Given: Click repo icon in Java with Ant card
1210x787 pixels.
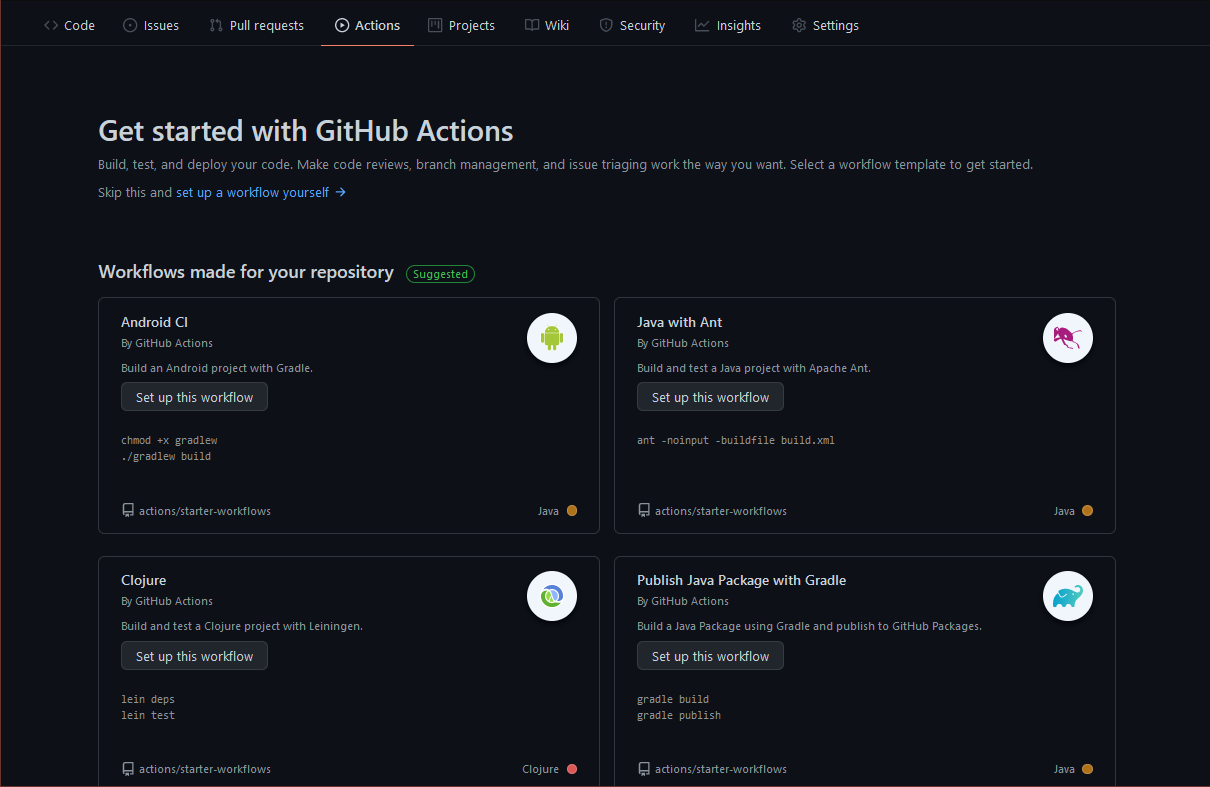Looking at the screenshot, I should [x=644, y=510].
